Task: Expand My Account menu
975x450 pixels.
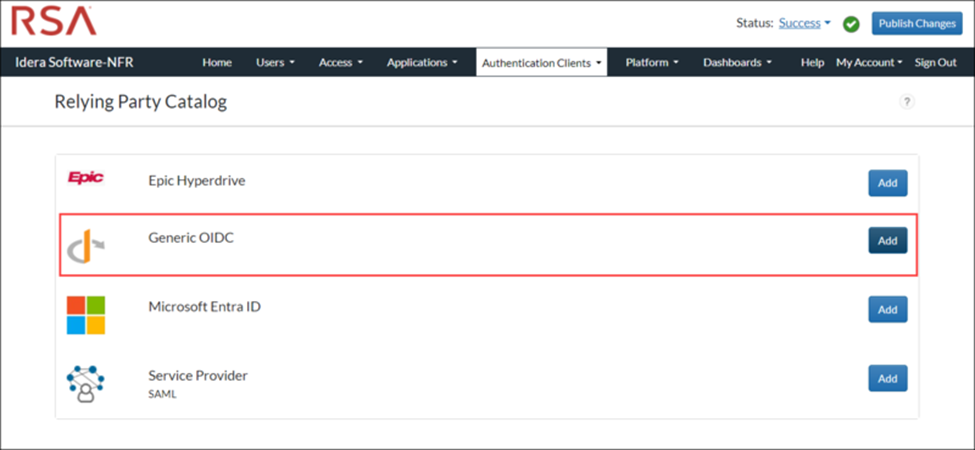Action: point(869,62)
